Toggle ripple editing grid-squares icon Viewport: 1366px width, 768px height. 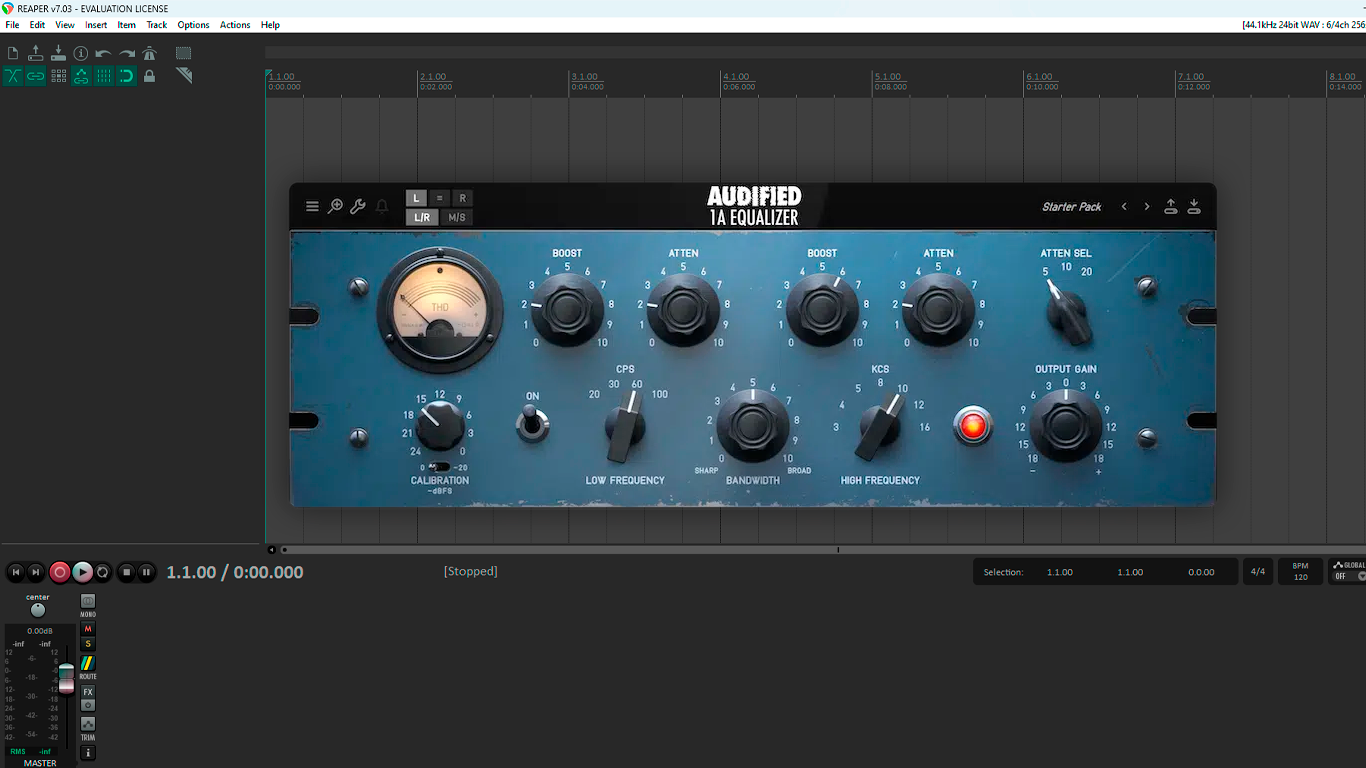click(59, 76)
